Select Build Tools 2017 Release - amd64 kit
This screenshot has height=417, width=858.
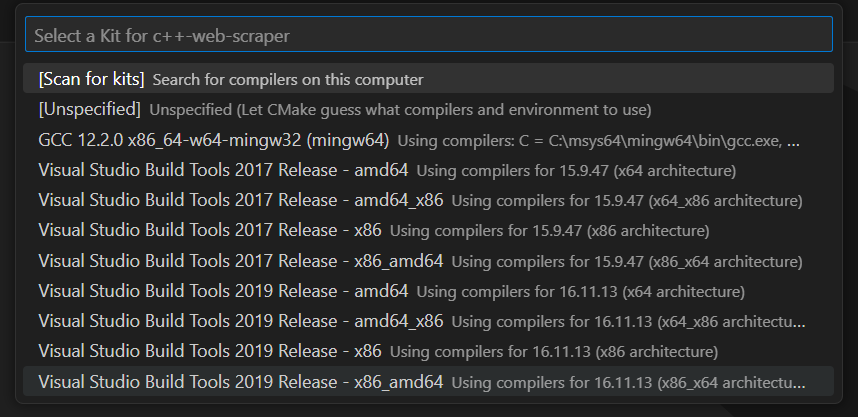[223, 170]
